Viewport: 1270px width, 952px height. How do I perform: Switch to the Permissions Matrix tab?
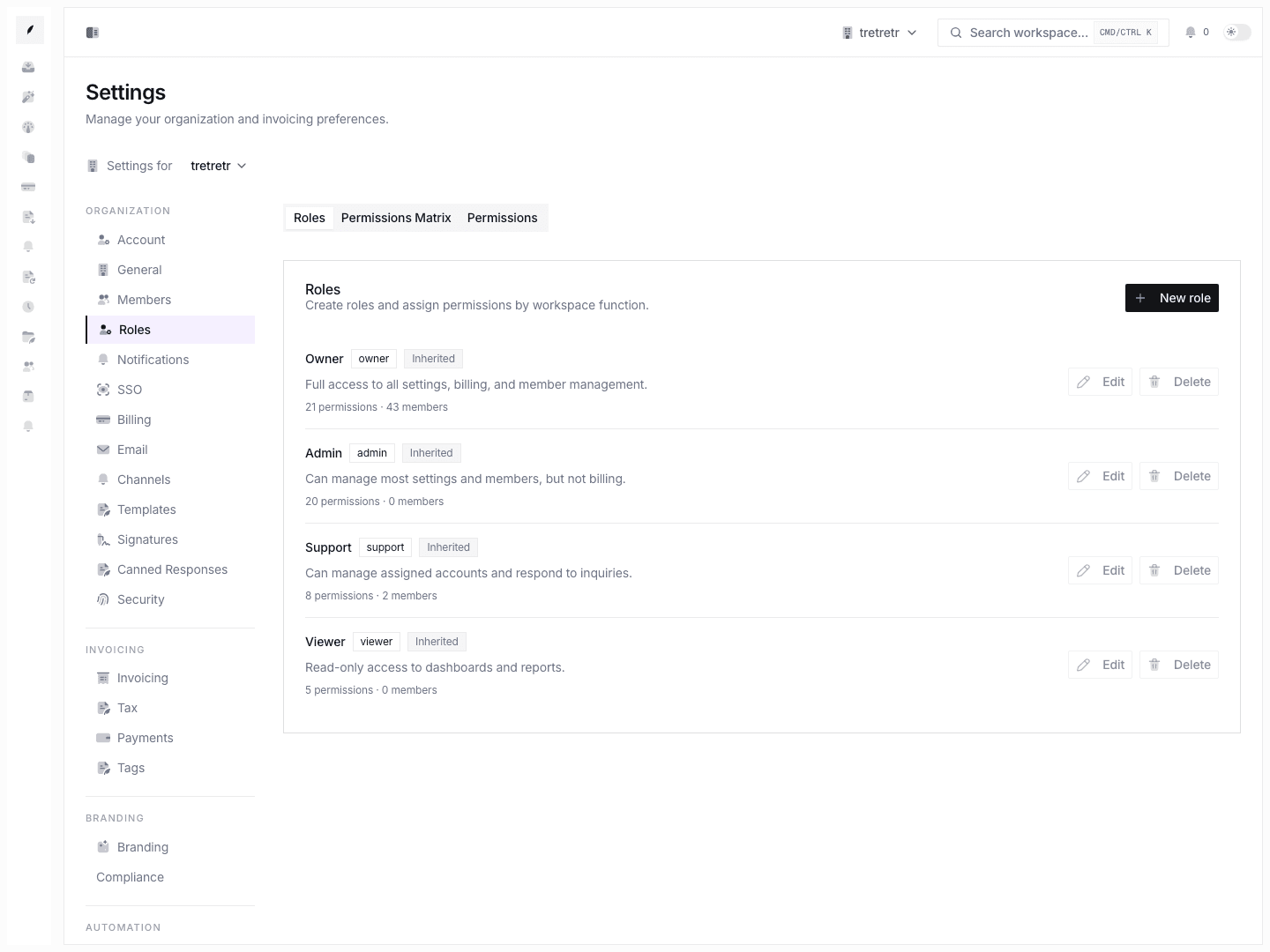tap(396, 218)
